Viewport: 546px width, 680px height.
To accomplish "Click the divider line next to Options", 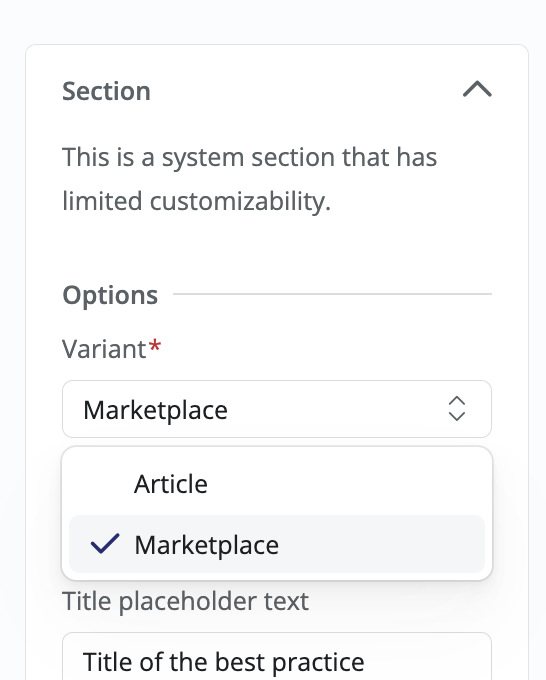I will pos(332,294).
